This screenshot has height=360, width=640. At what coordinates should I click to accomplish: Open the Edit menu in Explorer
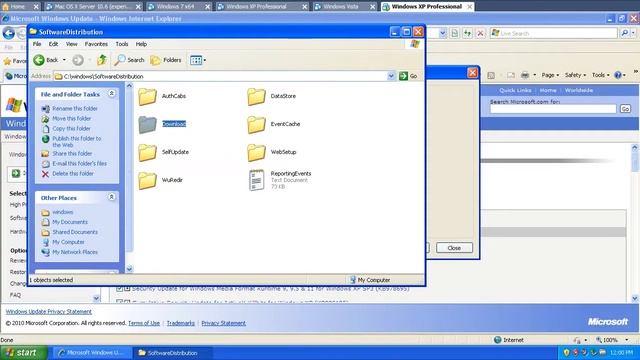coord(53,44)
